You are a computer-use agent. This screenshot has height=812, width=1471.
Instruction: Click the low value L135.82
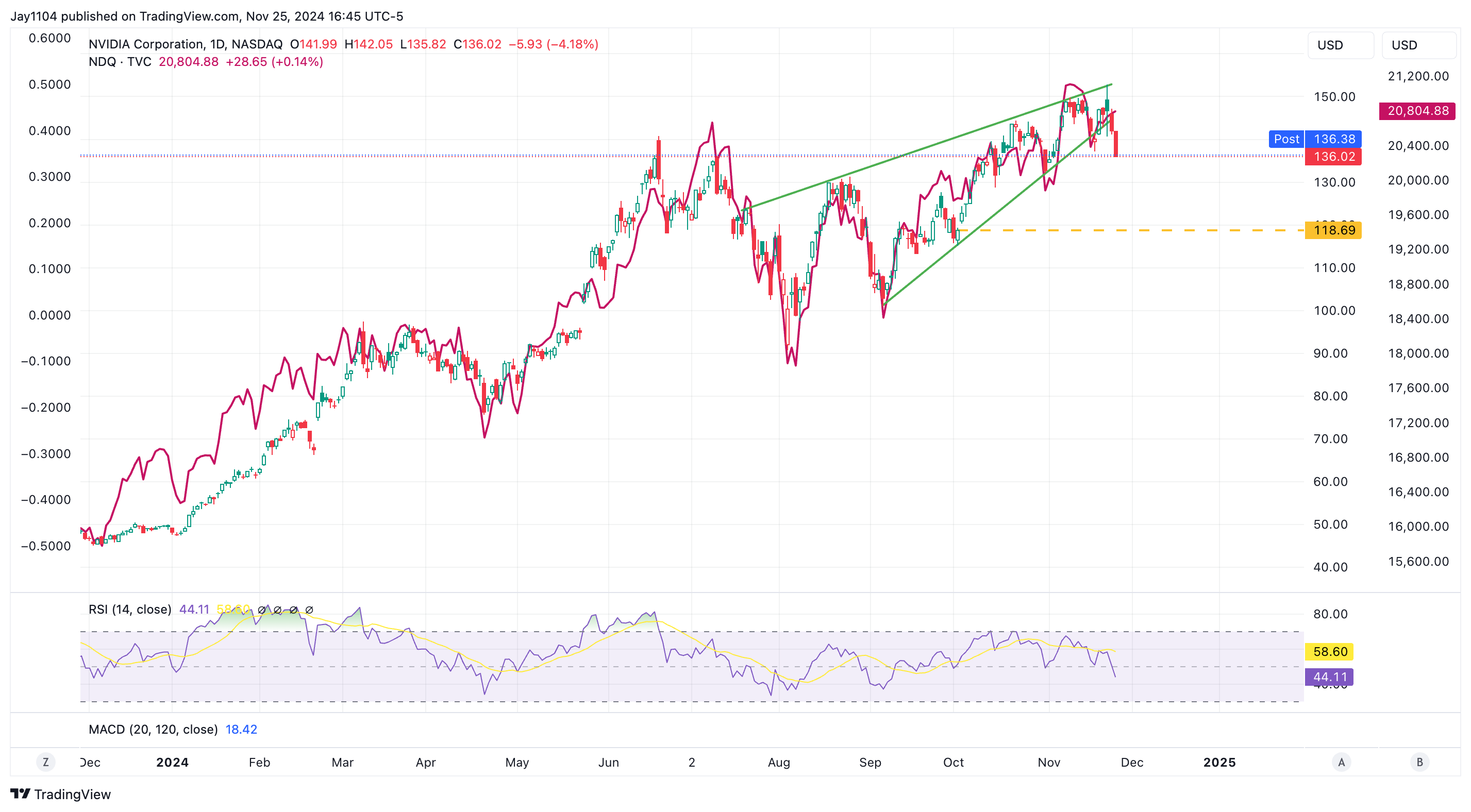point(423,44)
